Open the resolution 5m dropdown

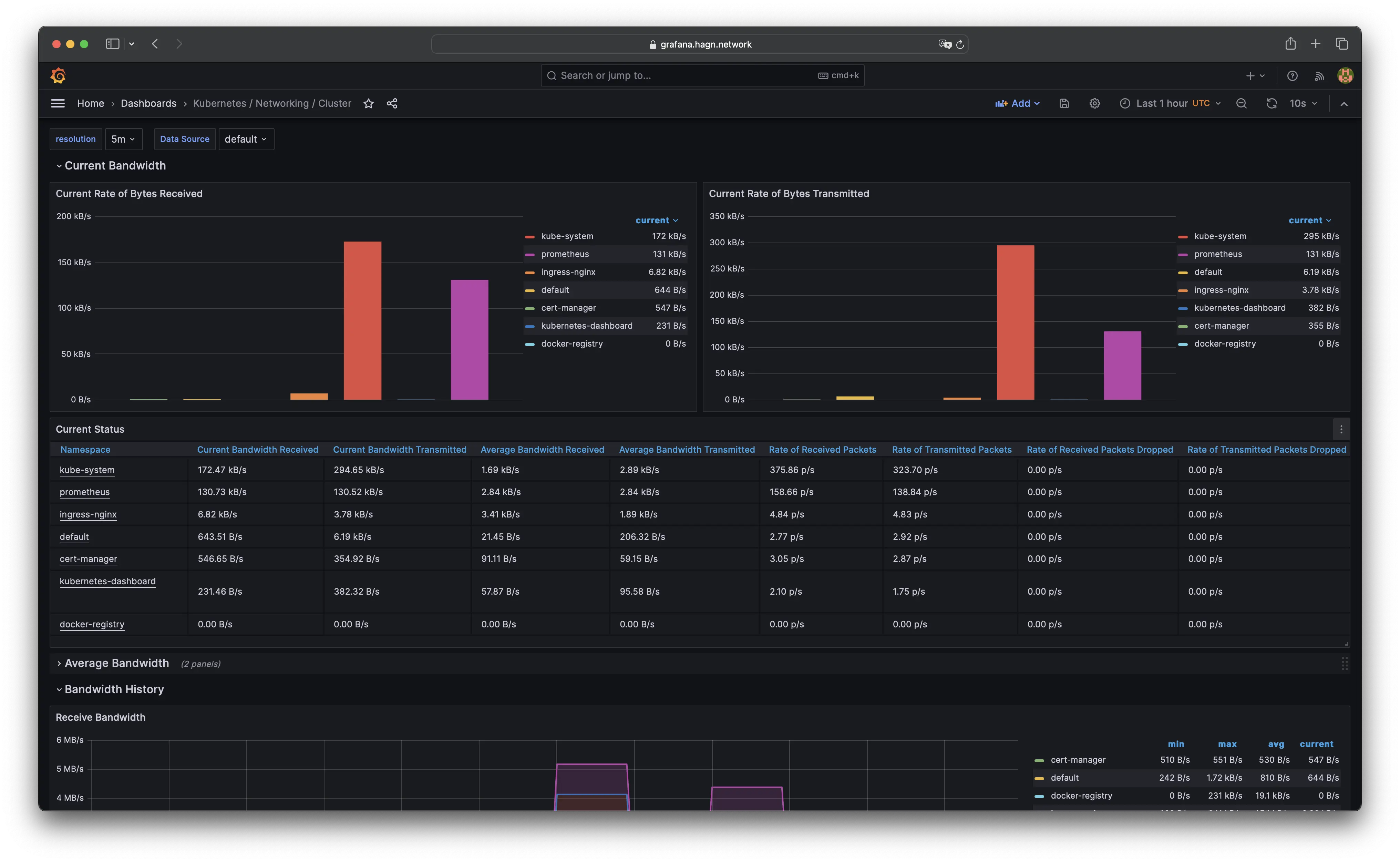click(123, 139)
